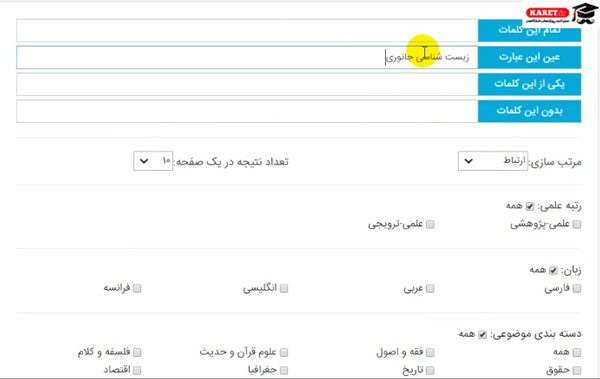600x379 pixels.
Task: Check the جغرافیا subject checkbox
Action: (x=284, y=370)
